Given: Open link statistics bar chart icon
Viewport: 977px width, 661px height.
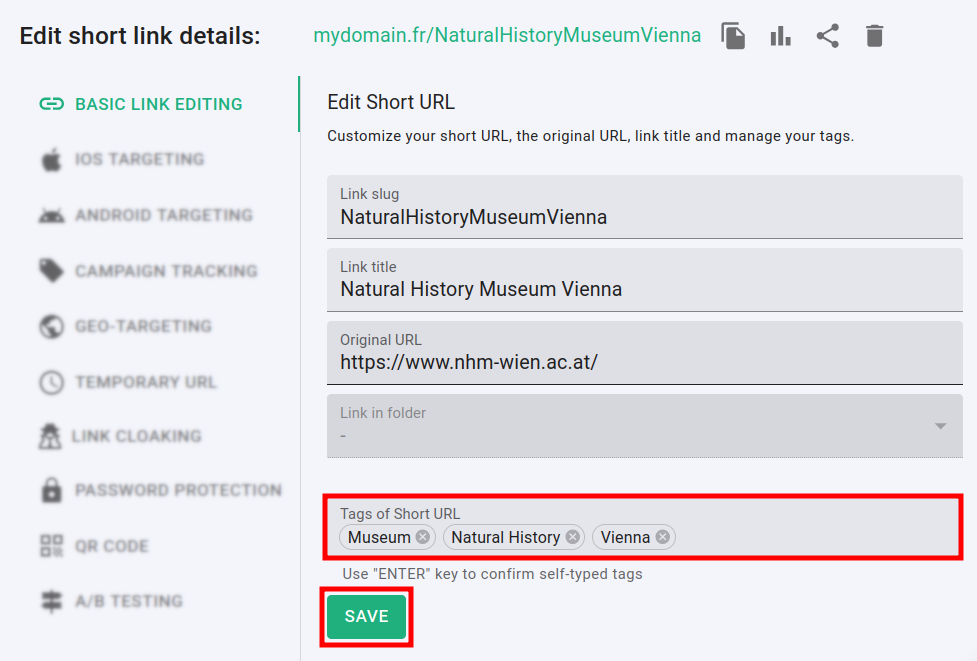Looking at the screenshot, I should [780, 37].
